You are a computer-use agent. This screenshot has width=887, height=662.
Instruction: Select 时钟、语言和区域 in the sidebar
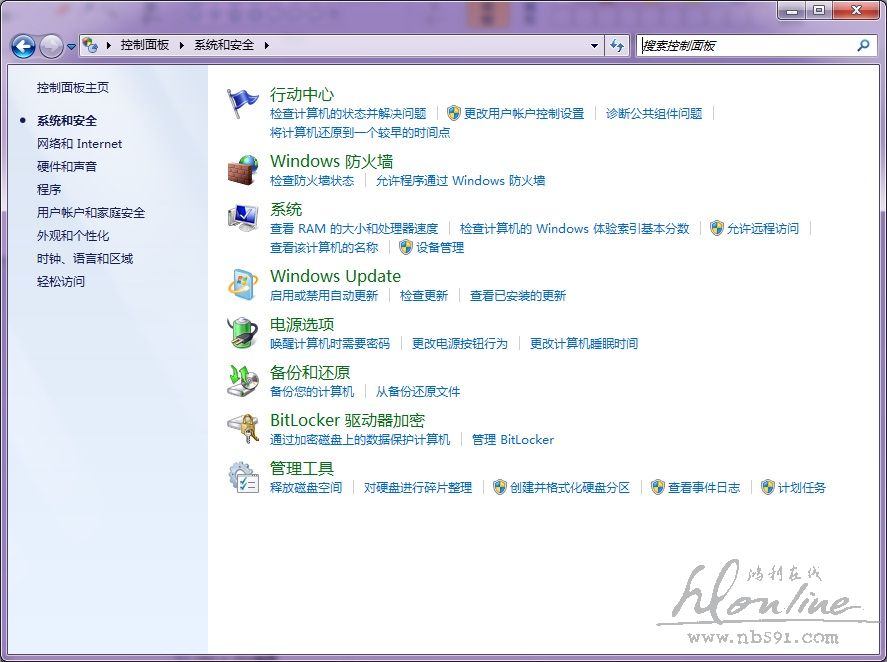pyautogui.click(x=85, y=259)
